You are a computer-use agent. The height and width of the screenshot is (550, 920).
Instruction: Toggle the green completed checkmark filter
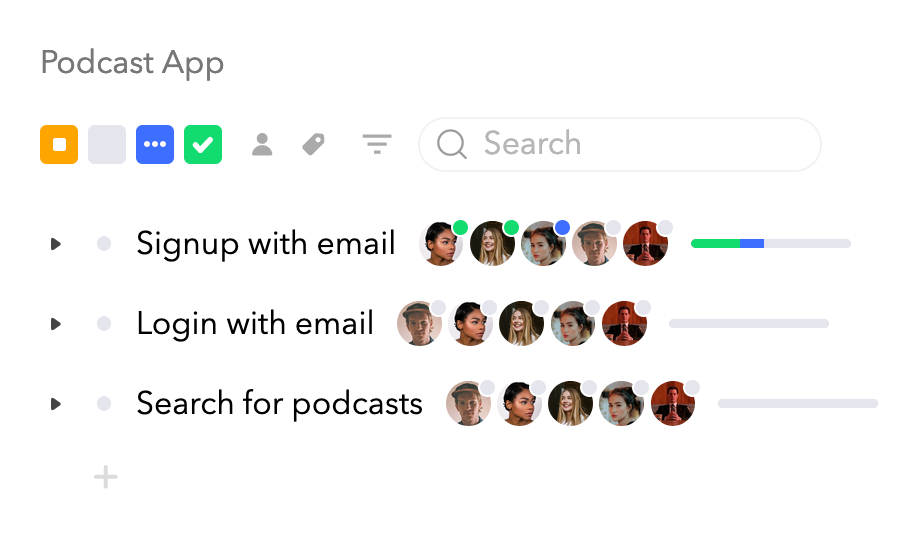click(x=203, y=144)
